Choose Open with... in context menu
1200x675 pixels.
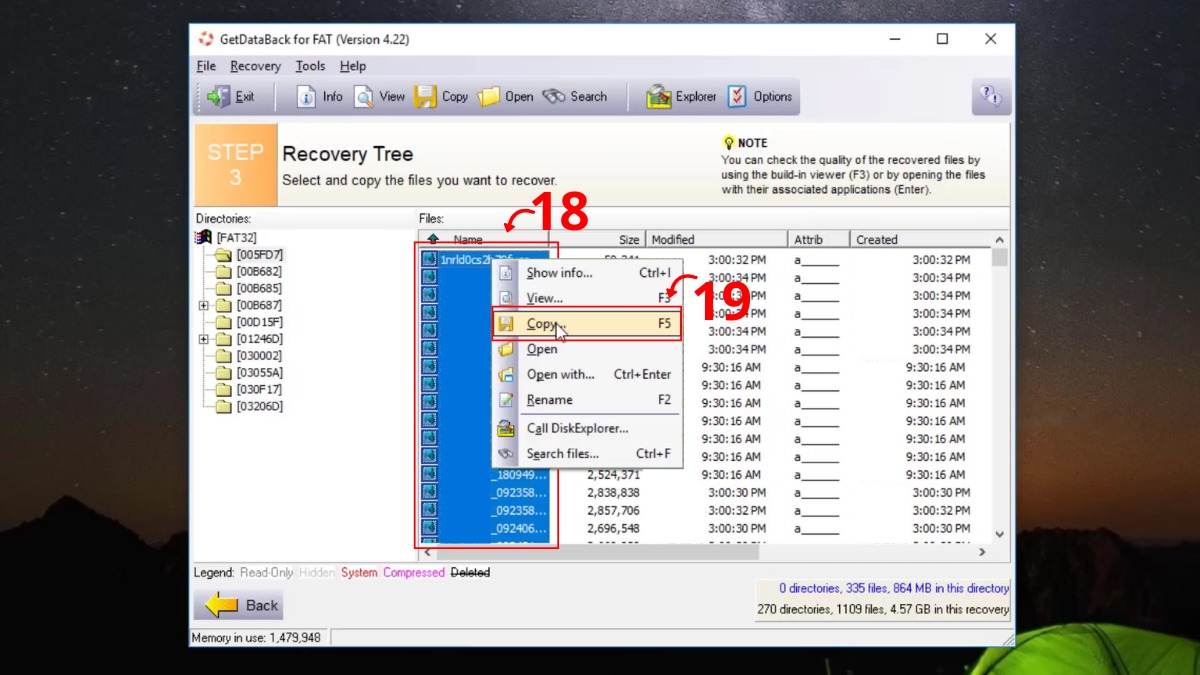pyautogui.click(x=587, y=375)
